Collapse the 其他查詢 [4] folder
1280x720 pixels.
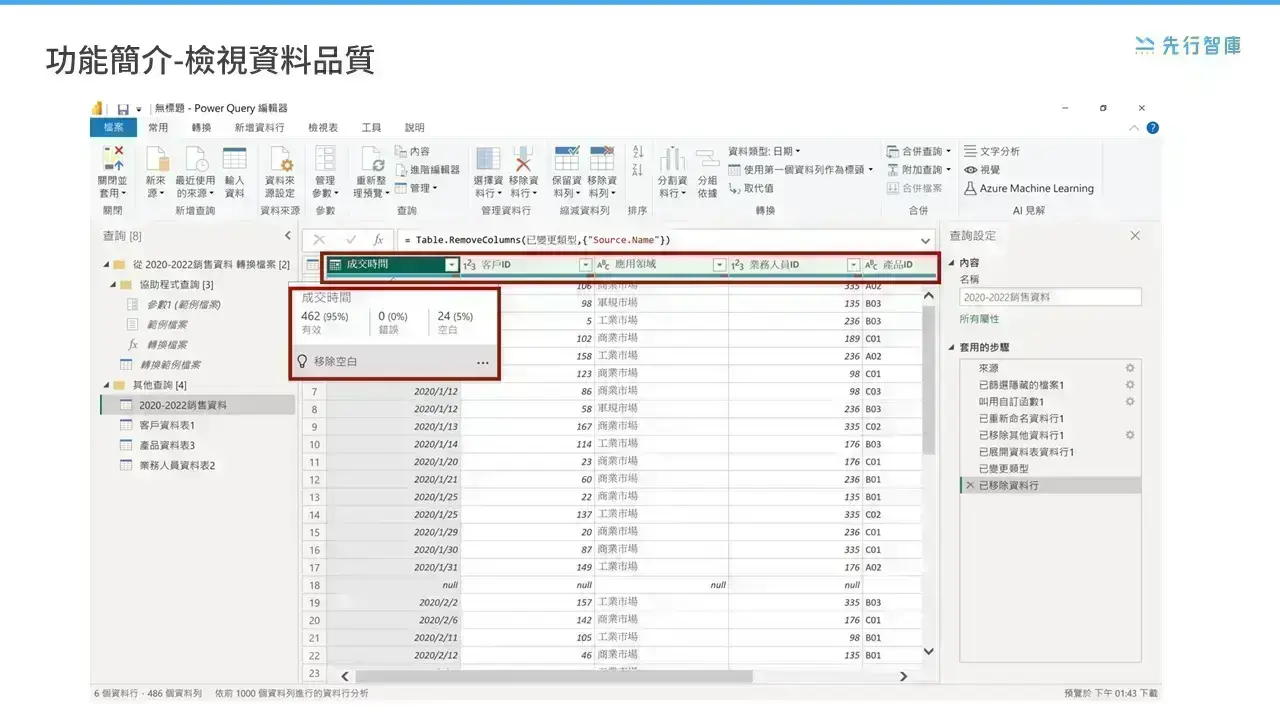(107, 385)
